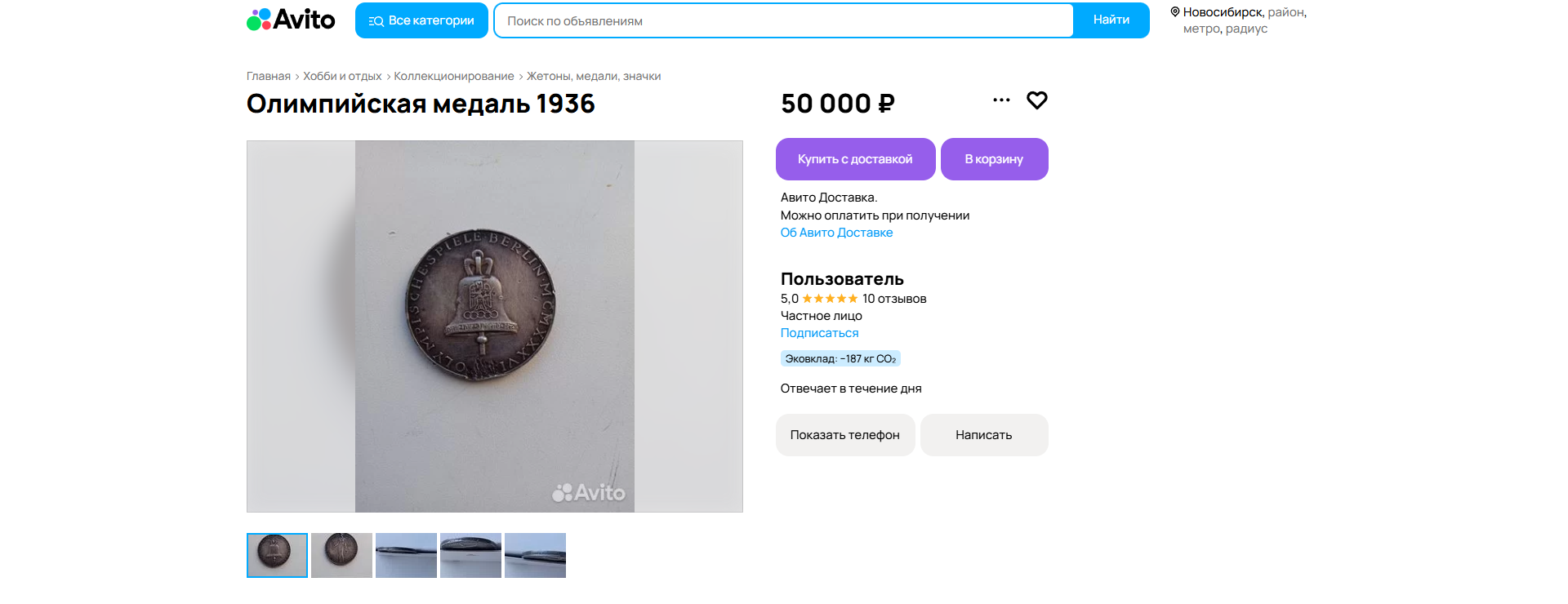The height and width of the screenshot is (604, 1568).
Task: Open Коллекционирование breadcrumb category
Action: click(x=454, y=76)
